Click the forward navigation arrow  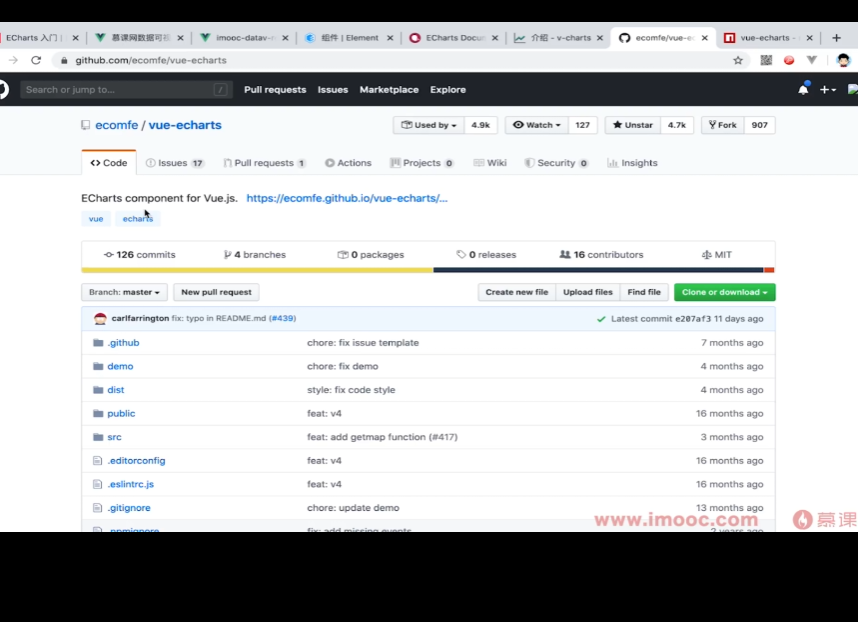[13, 60]
